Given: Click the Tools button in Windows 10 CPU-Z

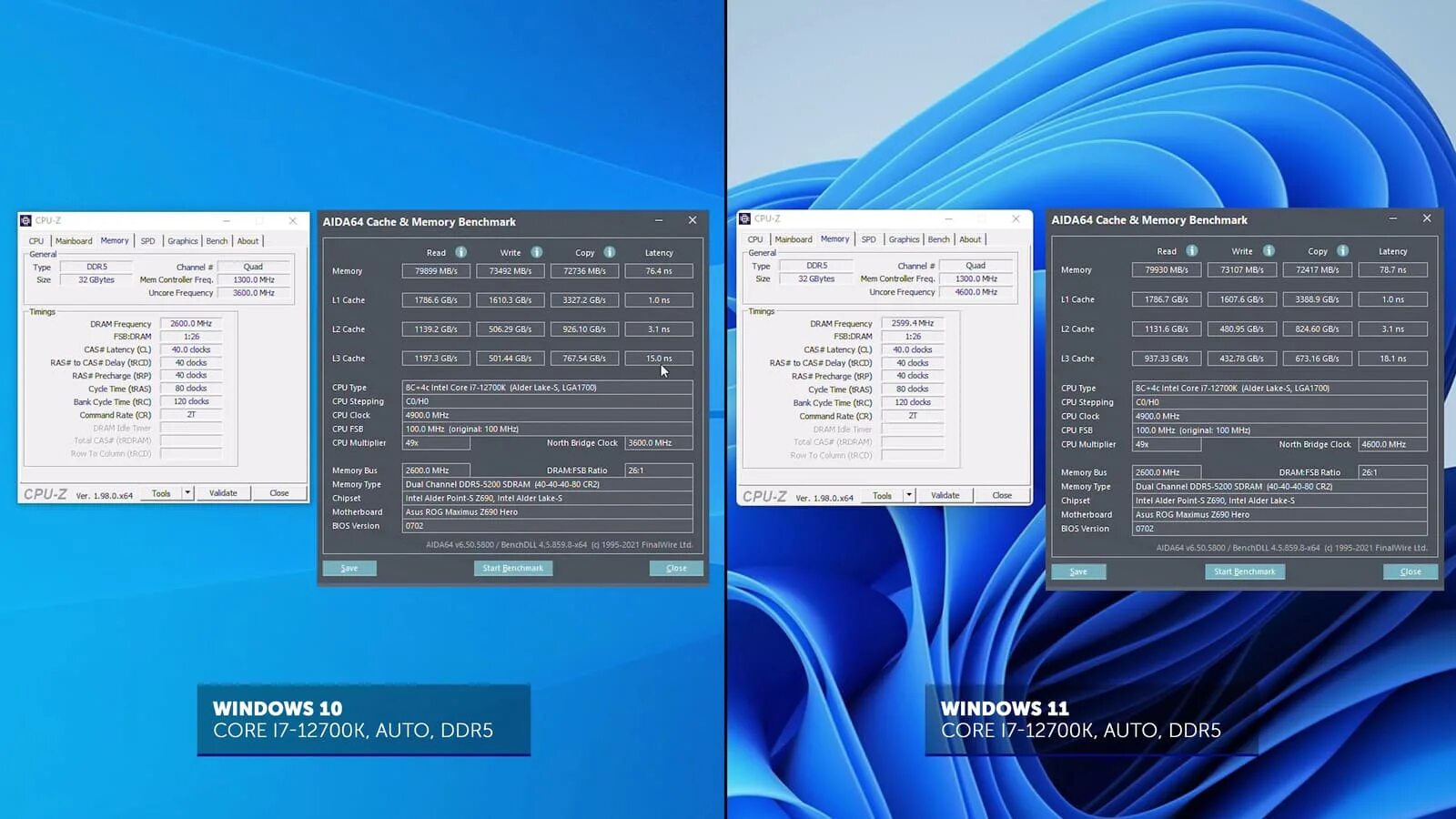Looking at the screenshot, I should point(161,493).
